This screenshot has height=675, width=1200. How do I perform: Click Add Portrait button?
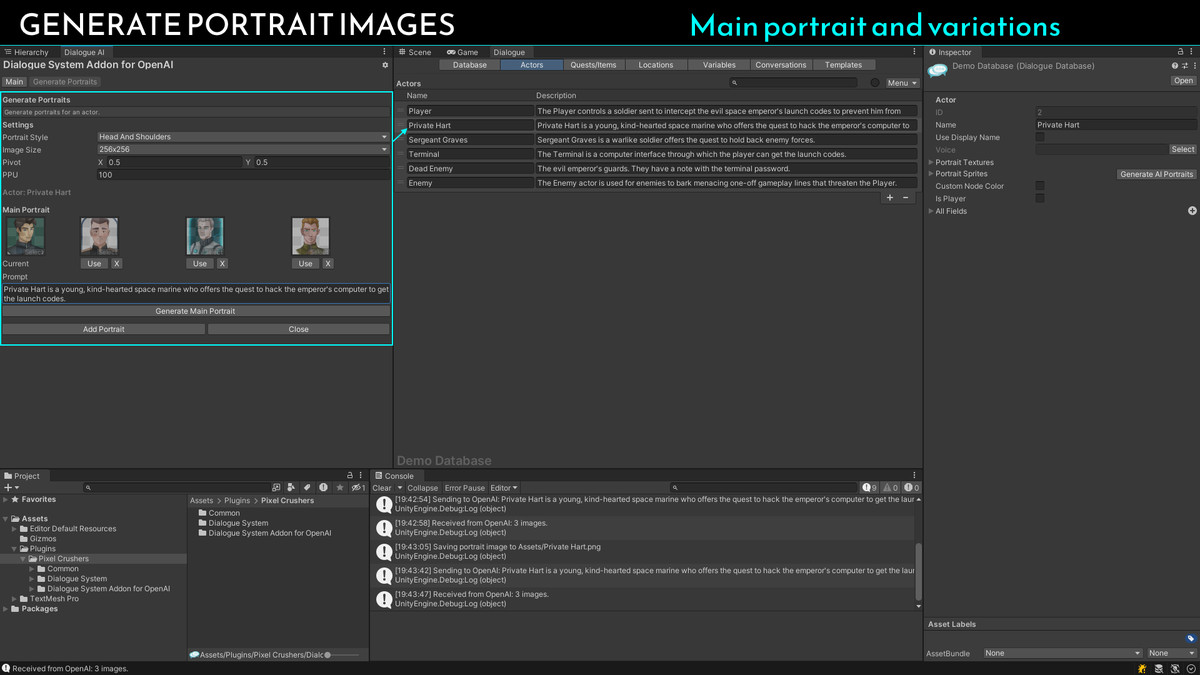click(104, 329)
